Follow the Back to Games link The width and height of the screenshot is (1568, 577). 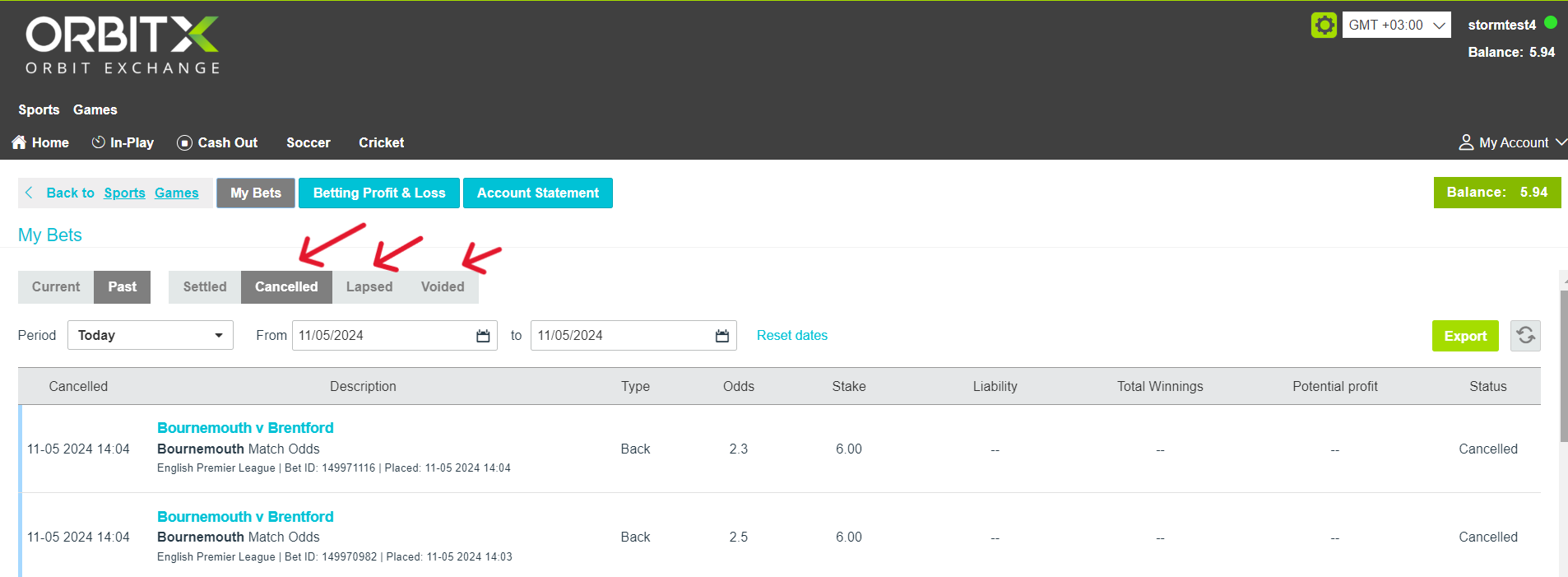[x=177, y=193]
